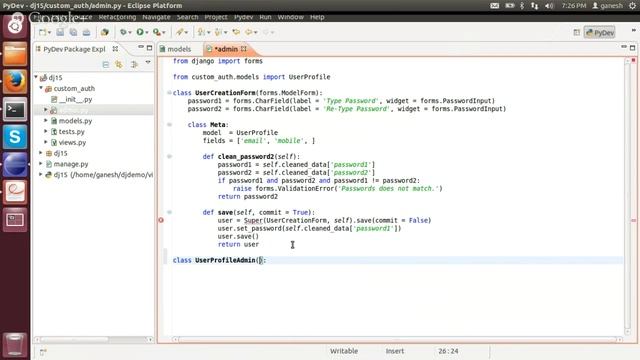Collapse All in PyDev Package Explorer

[106, 64]
